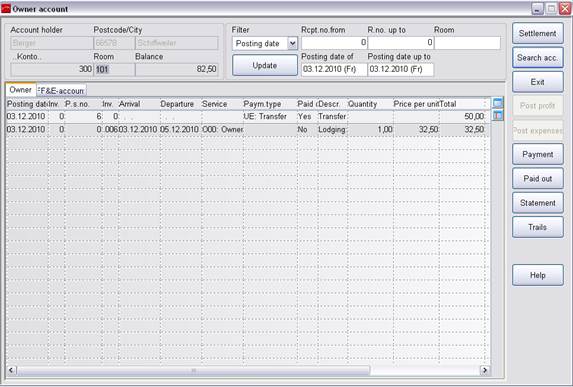573x387 pixels.
Task: Click the P.s.no. column header
Action: pyautogui.click(x=83, y=104)
